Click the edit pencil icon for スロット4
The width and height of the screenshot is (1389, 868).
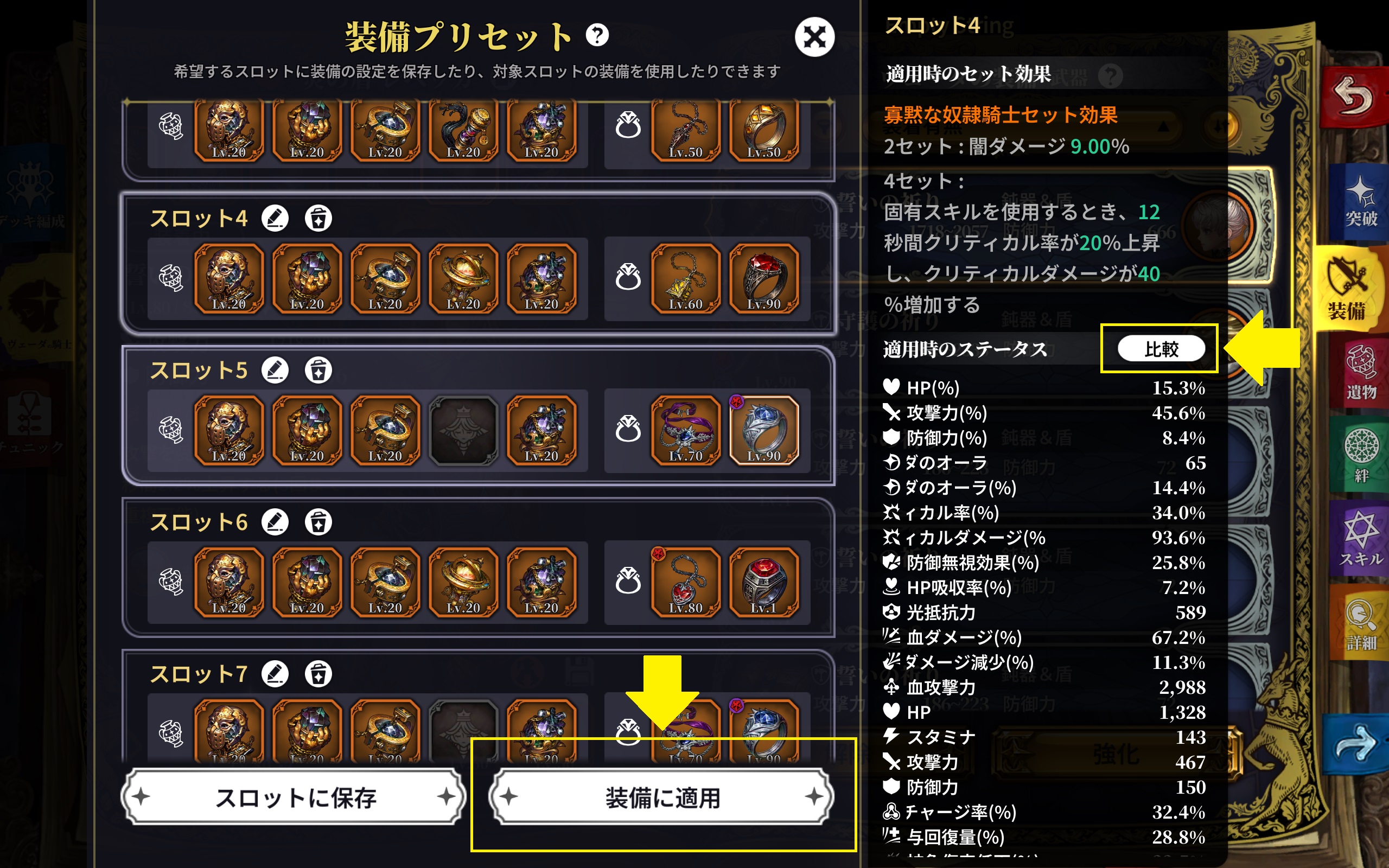(275, 218)
